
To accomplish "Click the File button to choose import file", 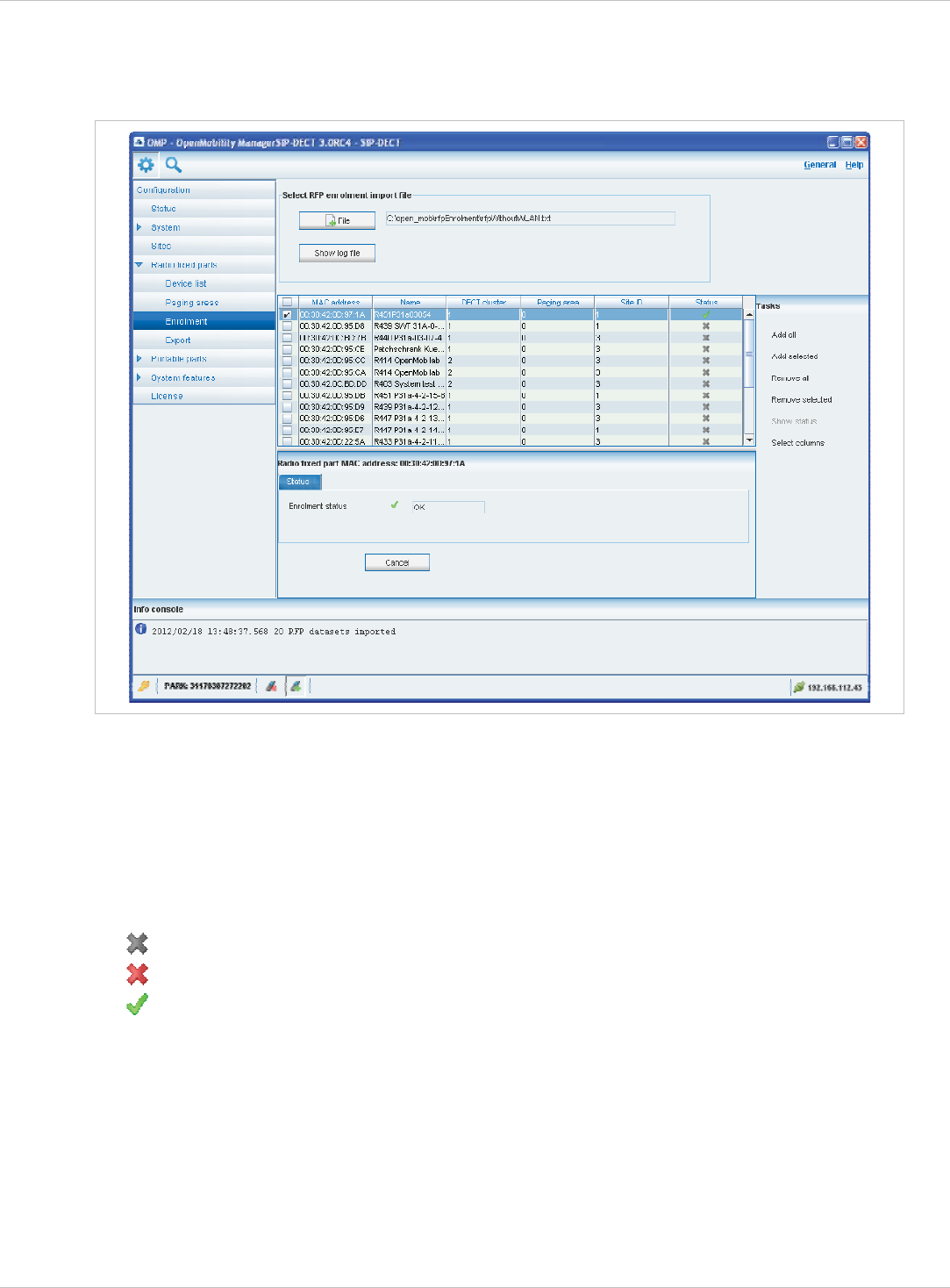I will (337, 220).
